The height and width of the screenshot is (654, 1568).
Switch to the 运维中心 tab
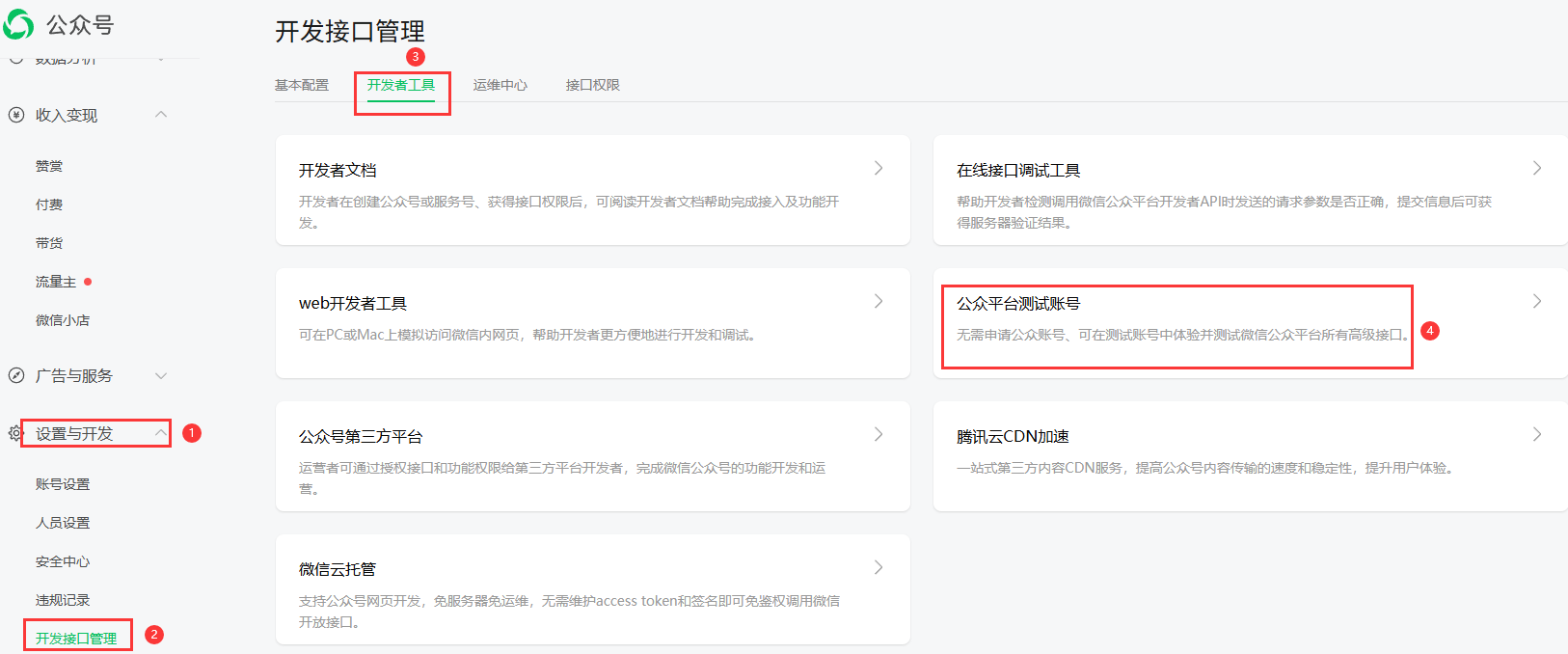(x=500, y=85)
